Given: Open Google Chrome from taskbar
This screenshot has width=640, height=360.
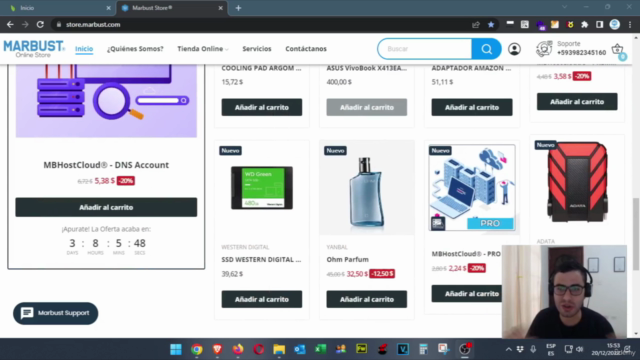Looking at the screenshot, I should tap(197, 349).
